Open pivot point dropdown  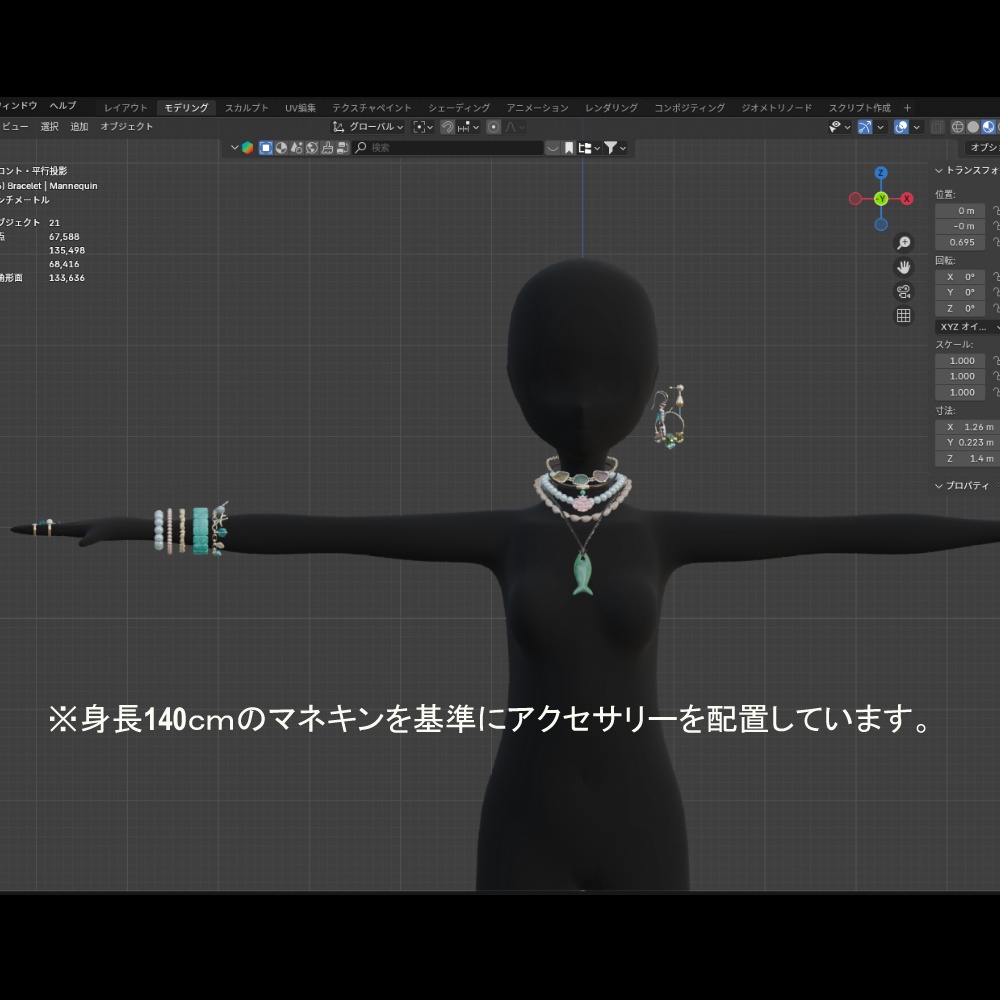pos(423,127)
